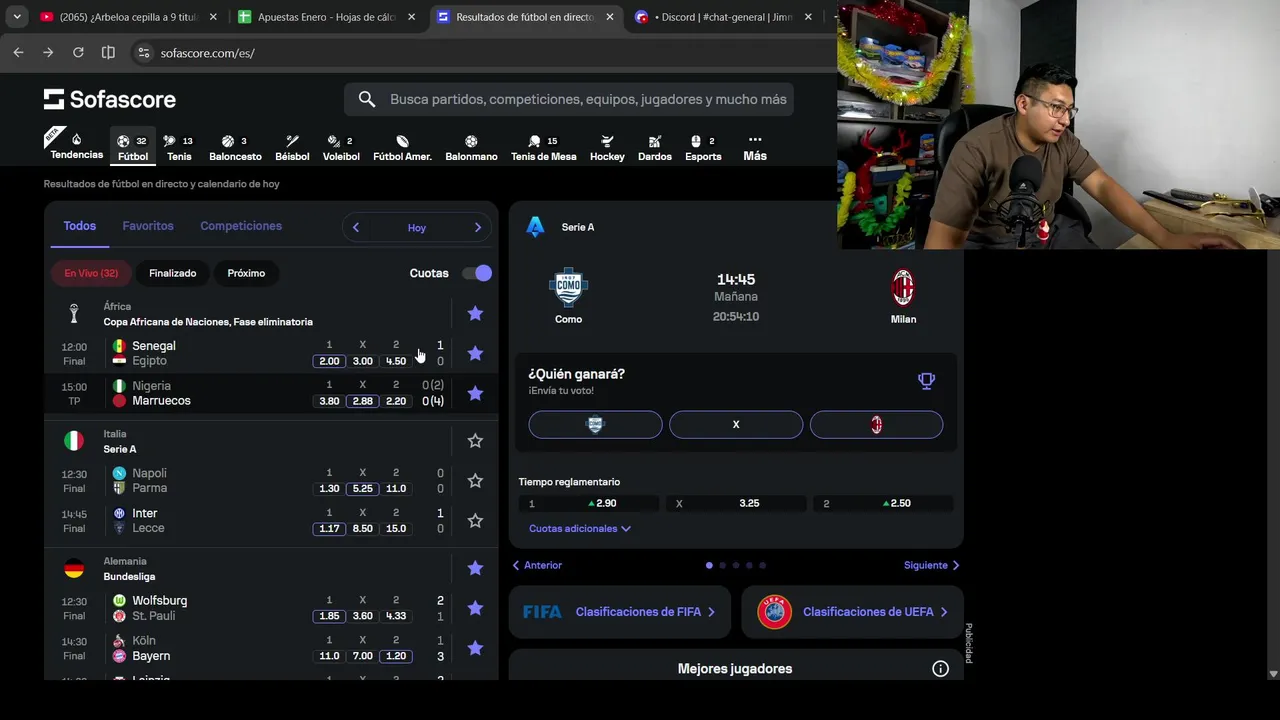Image resolution: width=1280 pixels, height=720 pixels.
Task: Open the Hoy date picker
Action: pyautogui.click(x=417, y=228)
